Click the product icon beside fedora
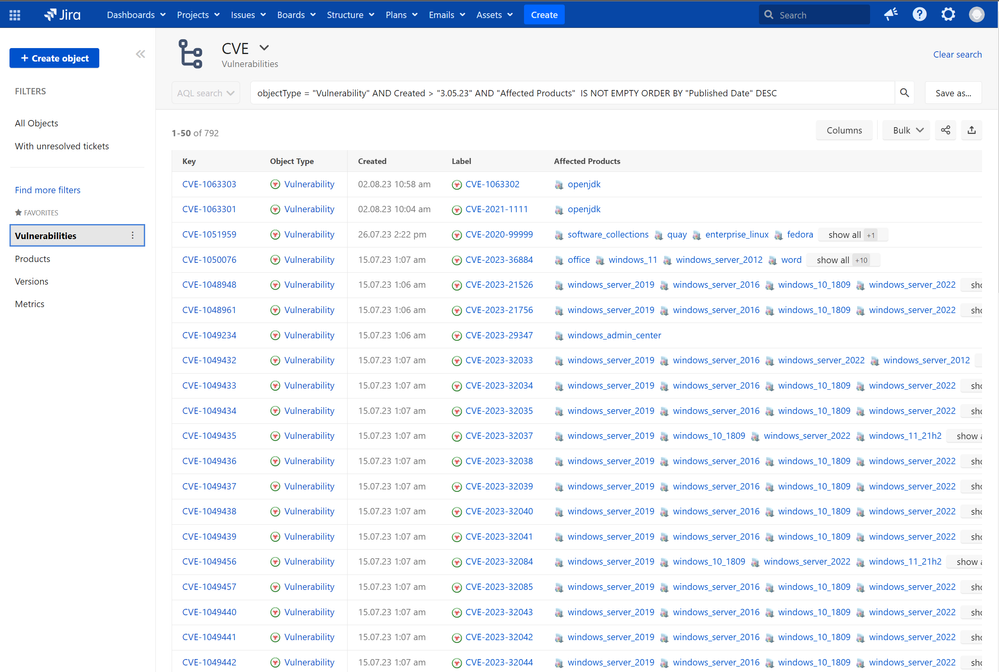Screen dimensions: 999x672 point(778,235)
